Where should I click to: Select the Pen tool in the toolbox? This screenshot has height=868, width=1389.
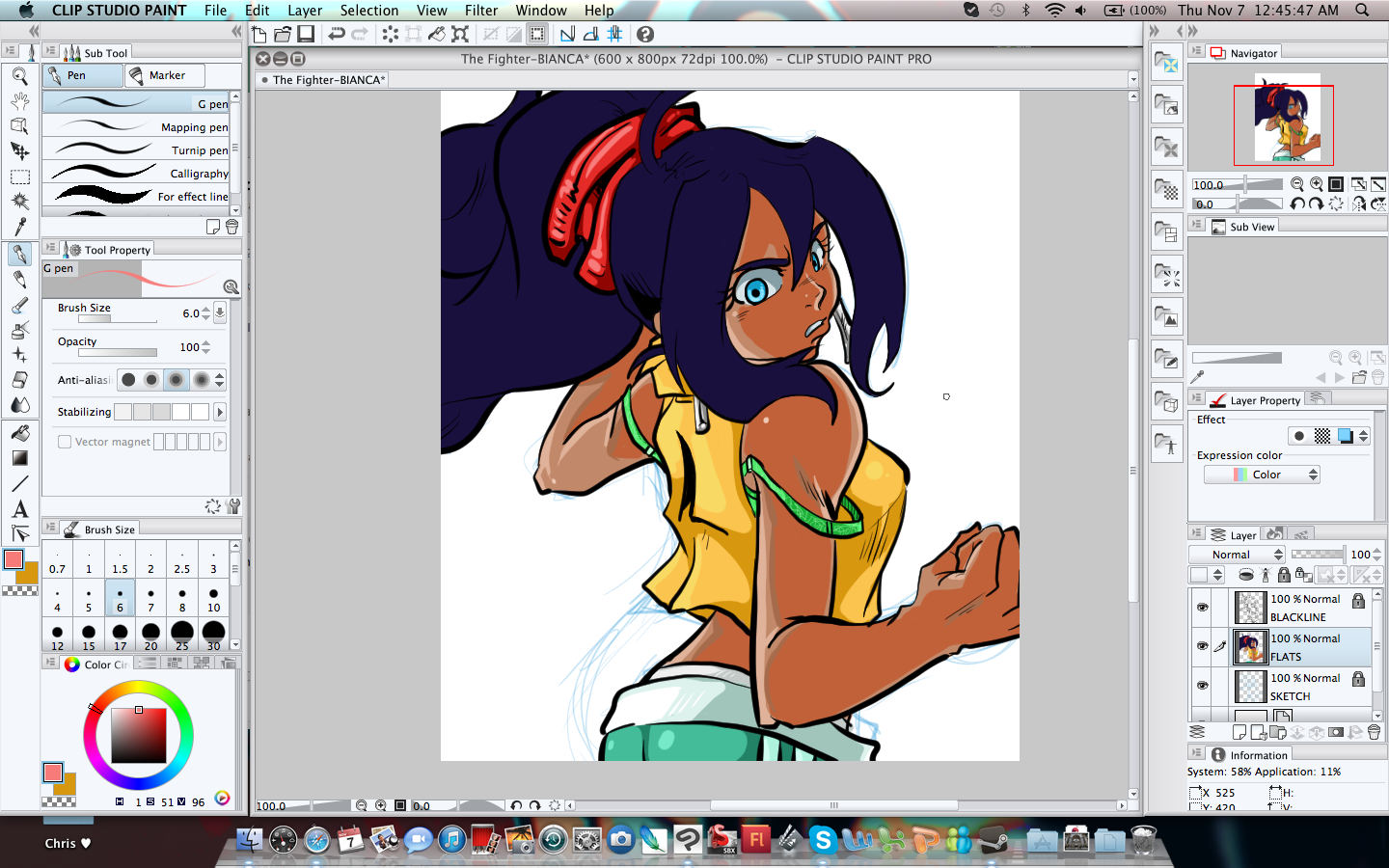click(x=19, y=254)
